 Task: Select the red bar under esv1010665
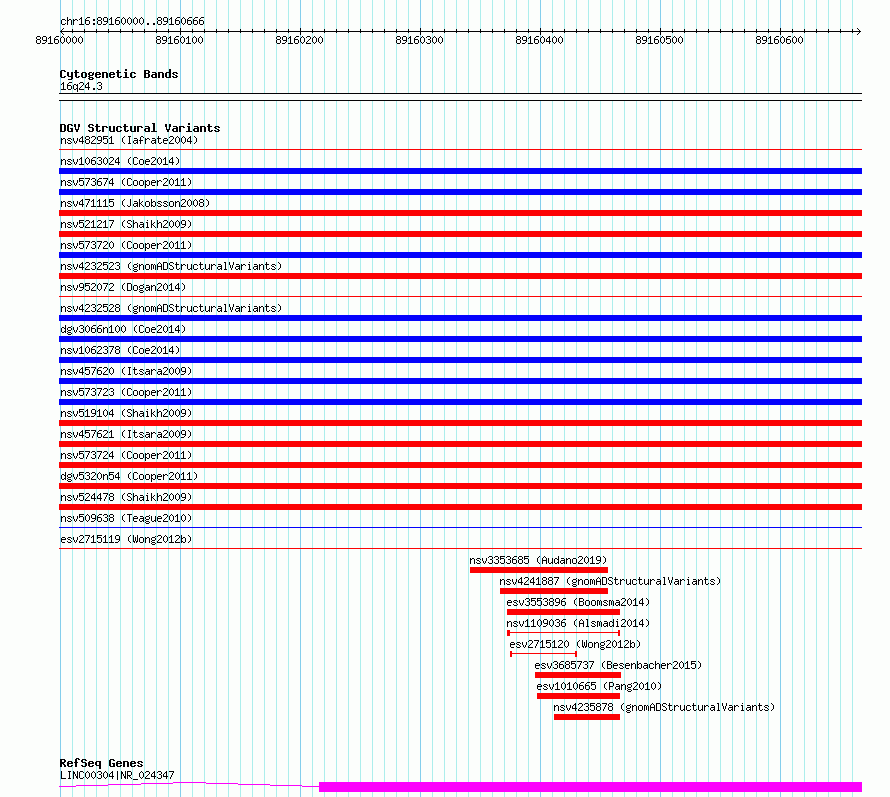[x=578, y=696]
